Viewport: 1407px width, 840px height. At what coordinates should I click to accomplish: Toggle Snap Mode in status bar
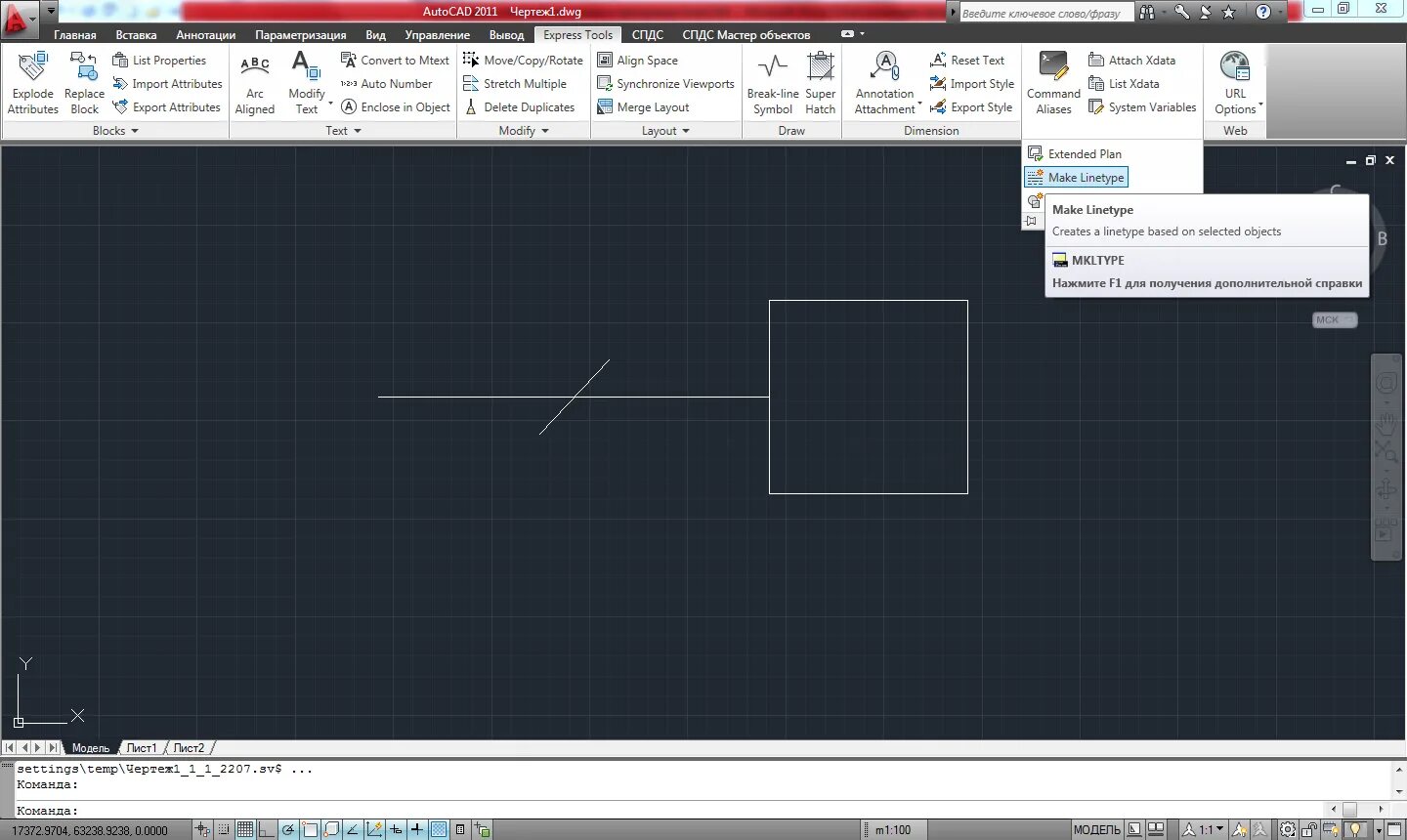click(x=224, y=829)
